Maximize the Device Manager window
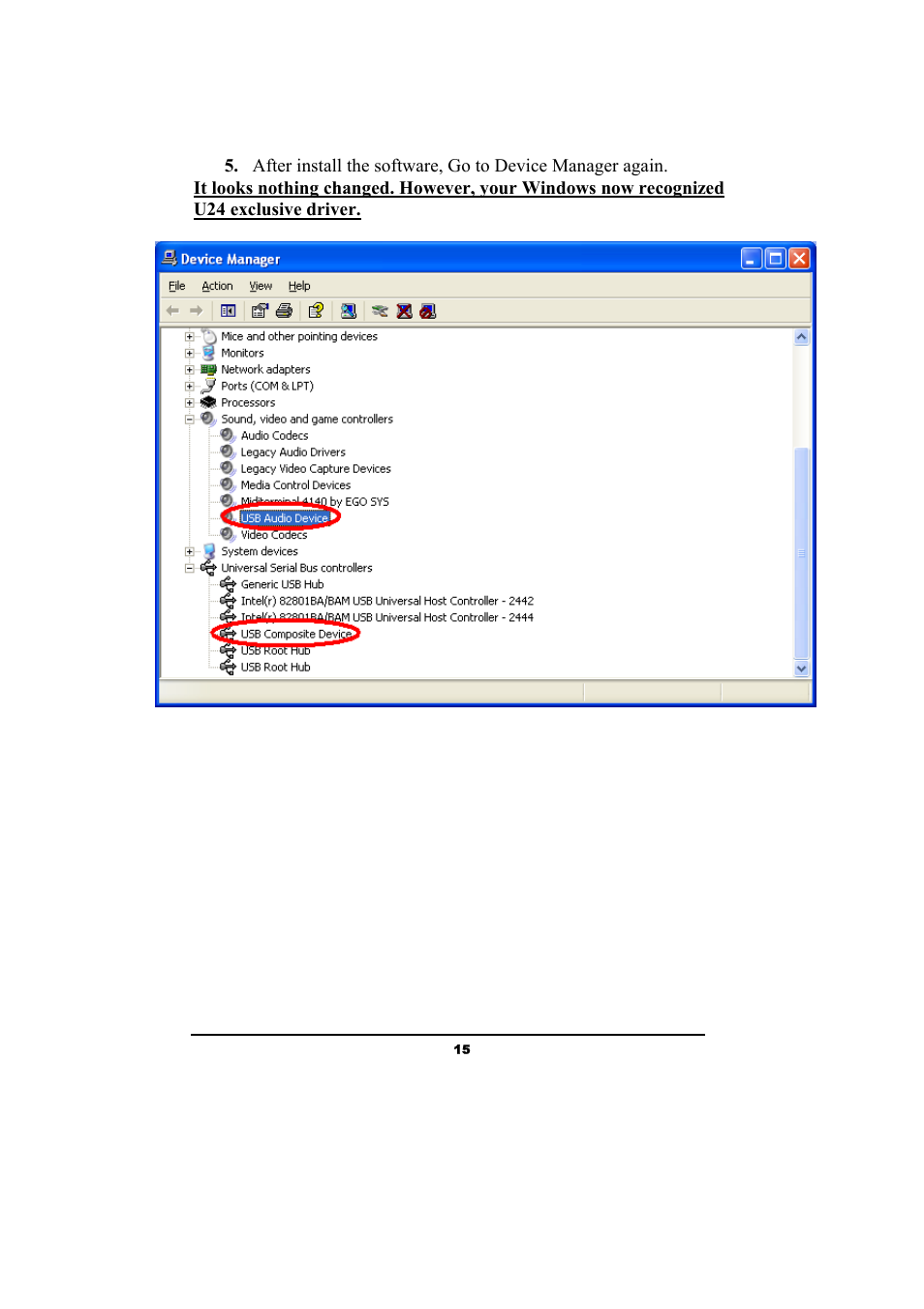This screenshot has height=1309, width=924. click(x=775, y=258)
